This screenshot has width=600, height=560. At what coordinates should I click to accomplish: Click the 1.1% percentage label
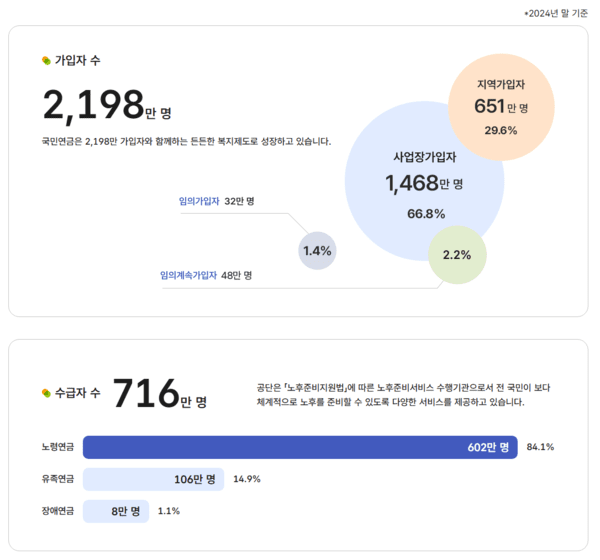pyautogui.click(x=169, y=511)
